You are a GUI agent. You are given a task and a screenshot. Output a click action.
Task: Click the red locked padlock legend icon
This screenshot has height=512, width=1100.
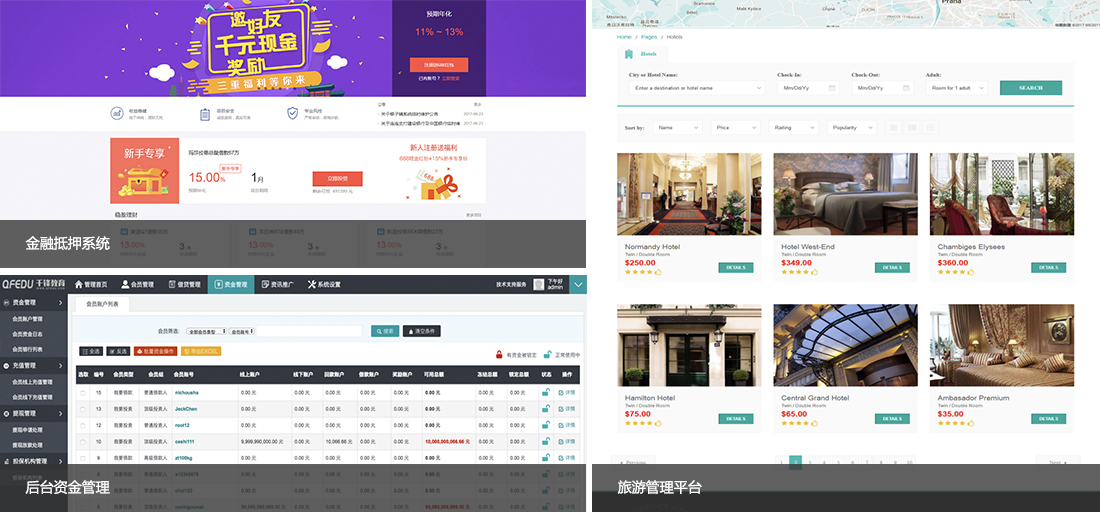(499, 354)
